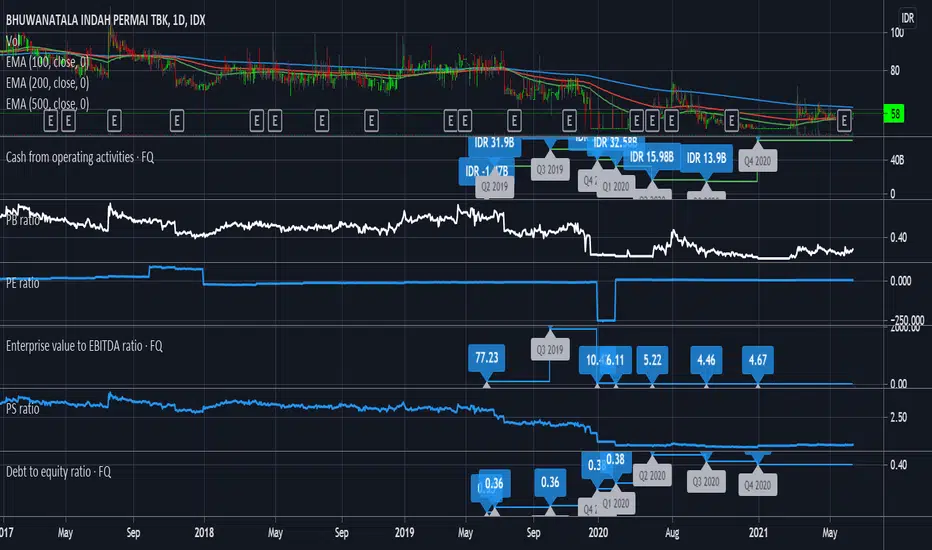Click the 100 level on the price axis
This screenshot has width=932, height=550.
897,33
